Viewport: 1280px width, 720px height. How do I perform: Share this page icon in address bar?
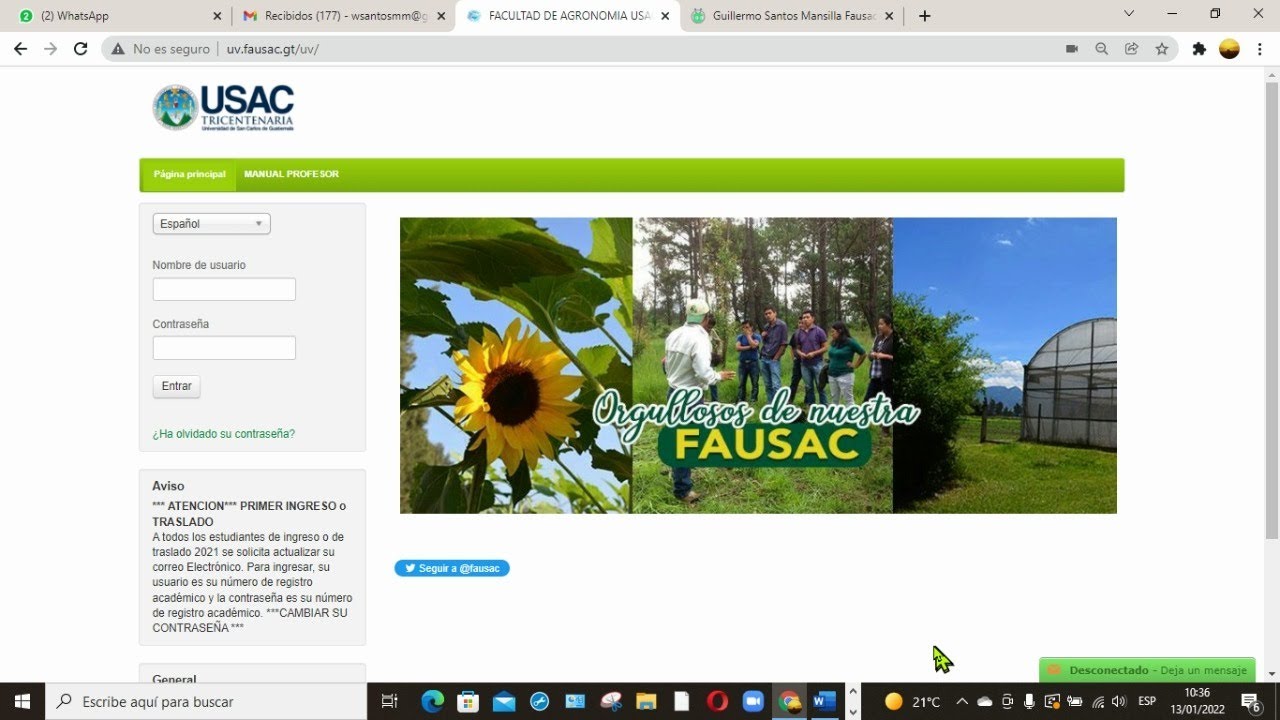point(1132,48)
